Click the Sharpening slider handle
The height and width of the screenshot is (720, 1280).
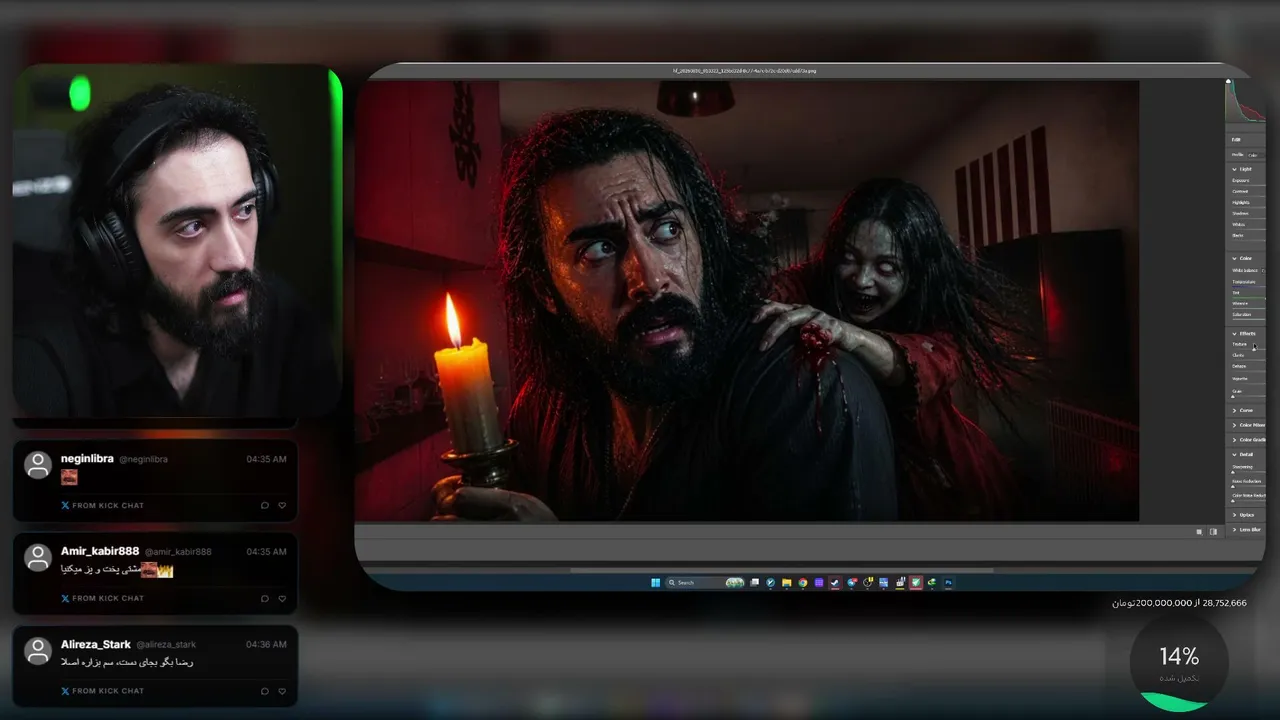(1233, 472)
